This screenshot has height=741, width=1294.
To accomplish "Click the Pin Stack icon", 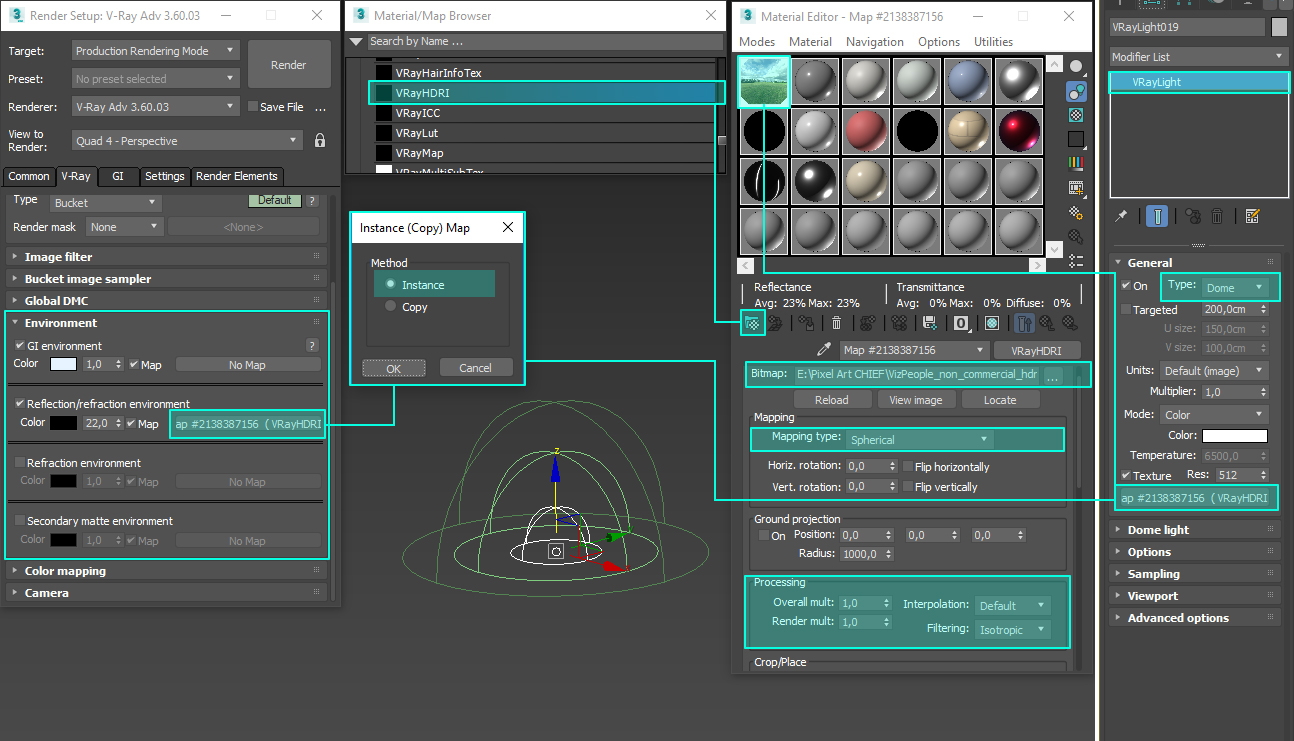I will click(1122, 215).
